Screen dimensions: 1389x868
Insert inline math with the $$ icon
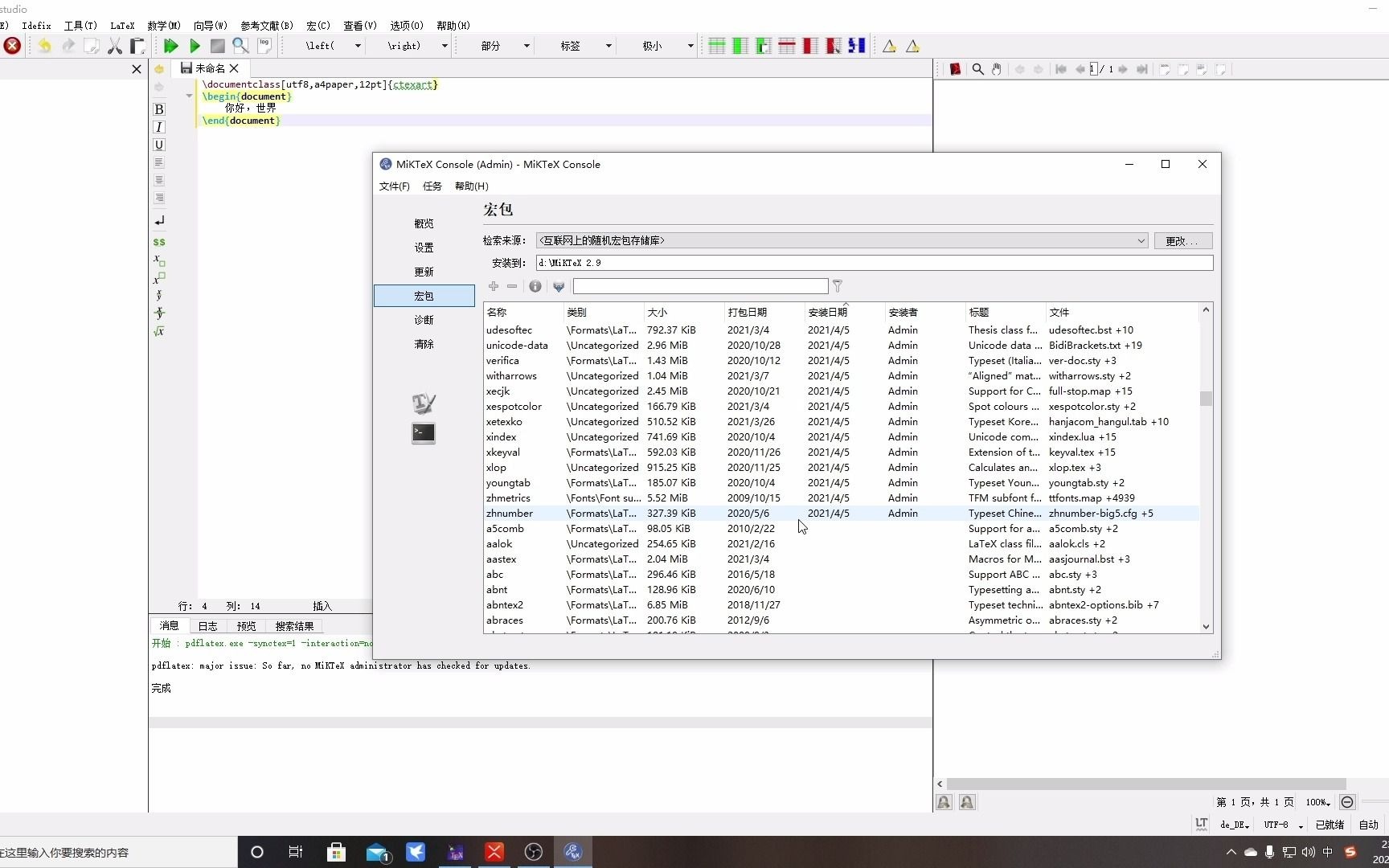(x=159, y=242)
